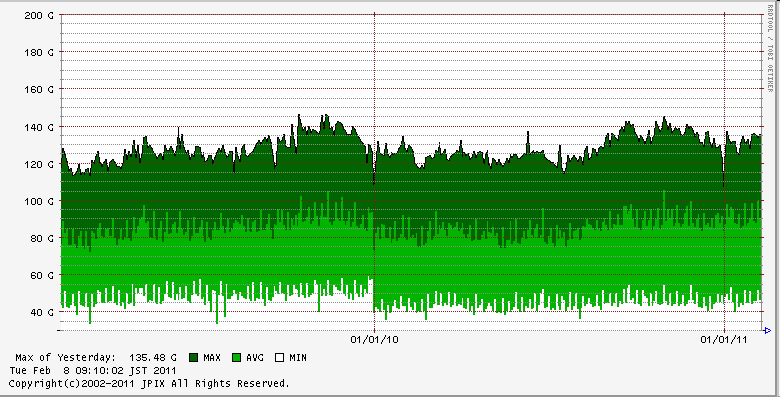The height and width of the screenshot is (397, 780).
Task: Click the 60 G axis label
Action: click(43, 275)
